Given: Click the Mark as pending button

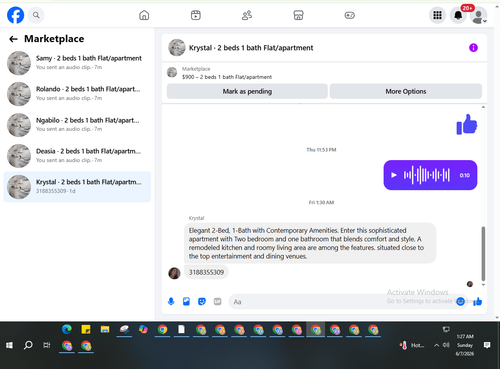Looking at the screenshot, I should point(247,91).
